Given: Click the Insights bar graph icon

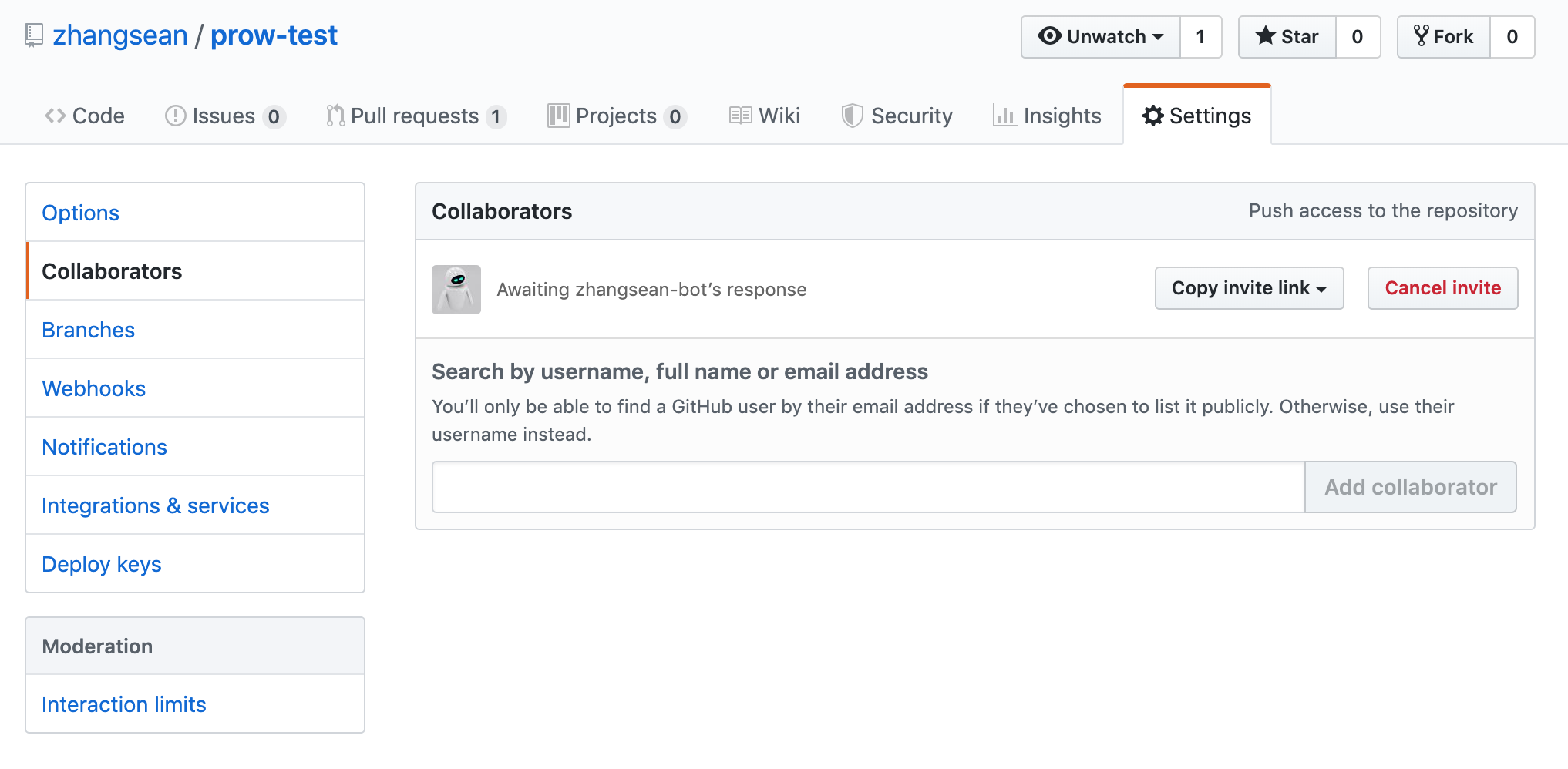Looking at the screenshot, I should pos(1004,116).
